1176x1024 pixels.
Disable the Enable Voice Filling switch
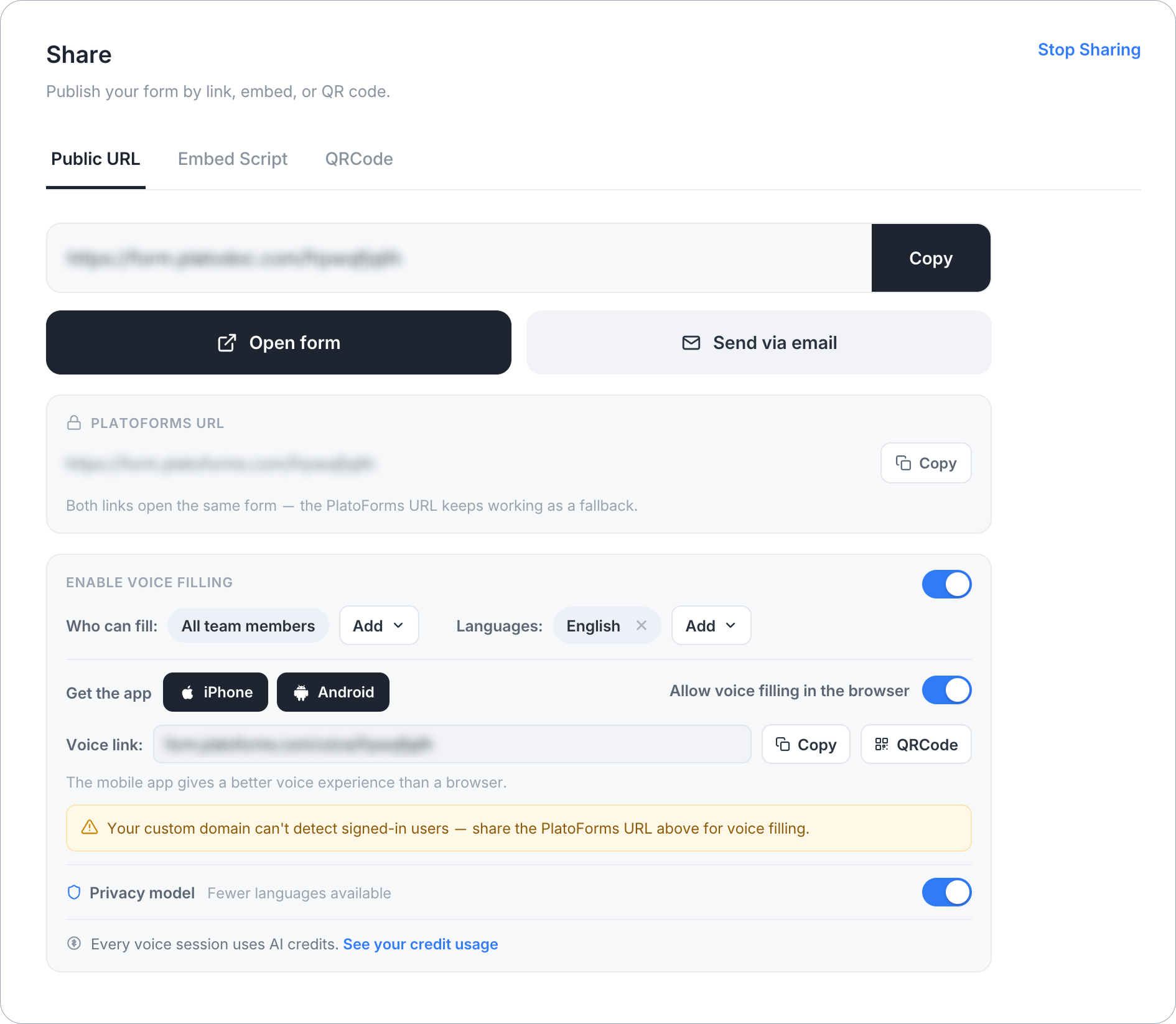click(x=946, y=584)
